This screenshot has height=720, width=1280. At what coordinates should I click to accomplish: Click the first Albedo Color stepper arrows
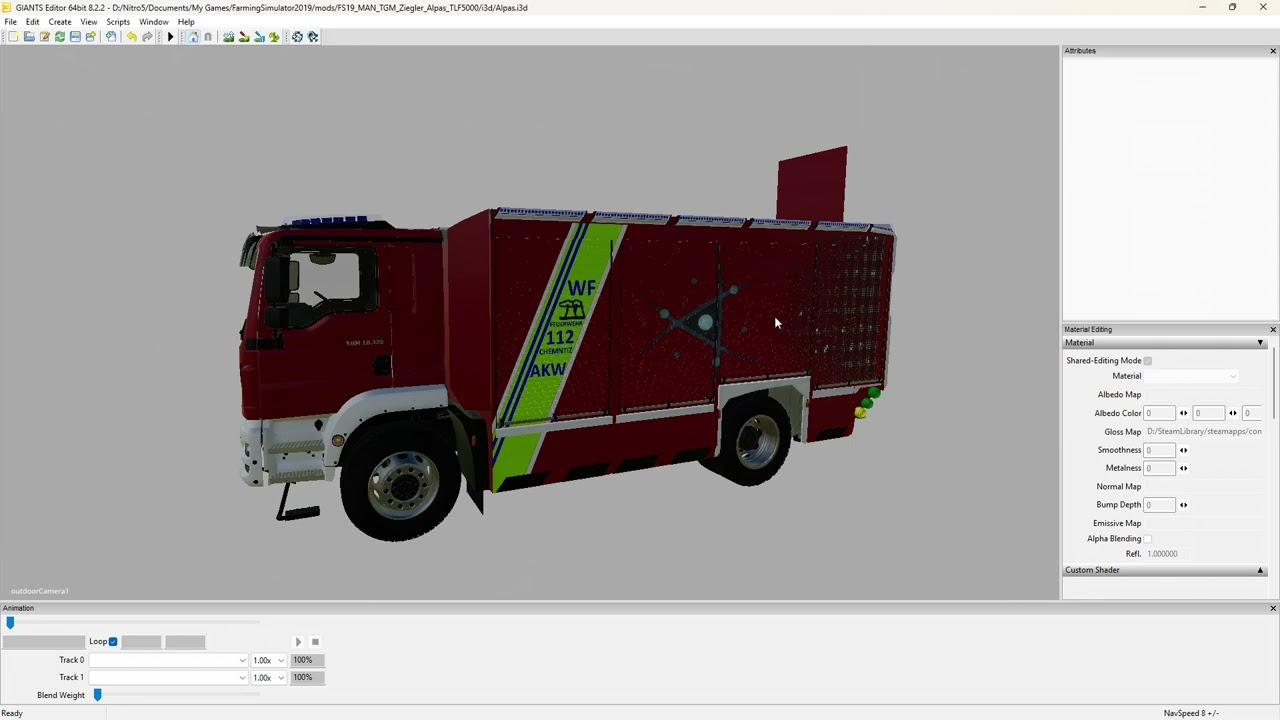[x=1184, y=413]
